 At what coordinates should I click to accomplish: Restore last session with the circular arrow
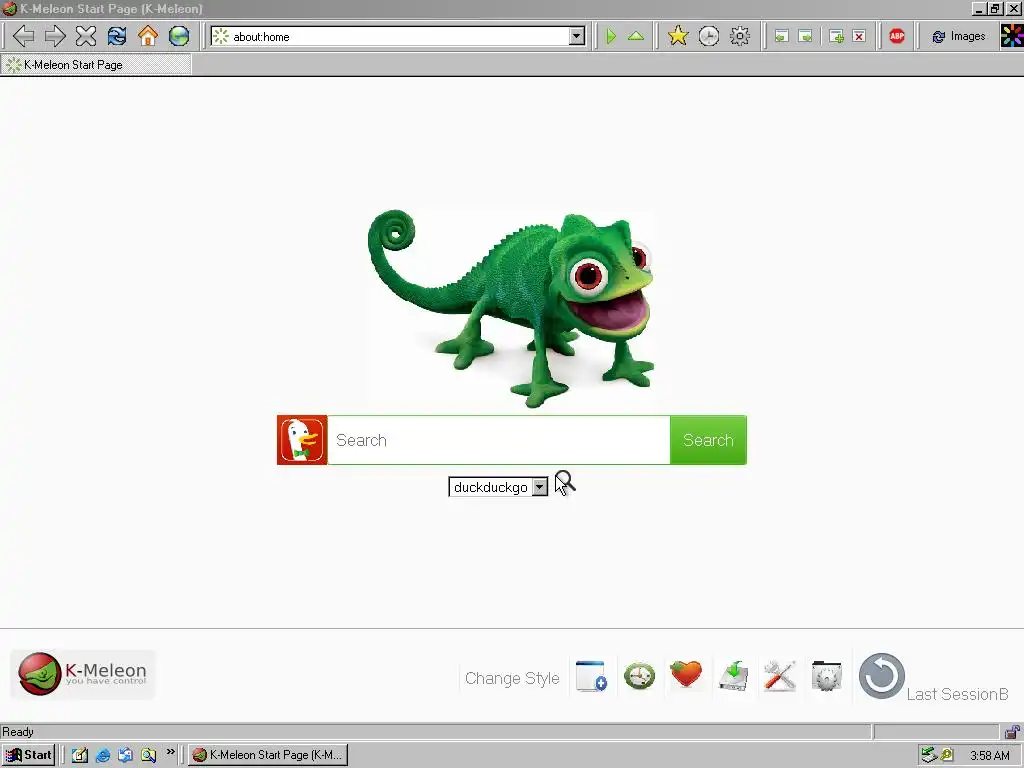click(x=882, y=676)
